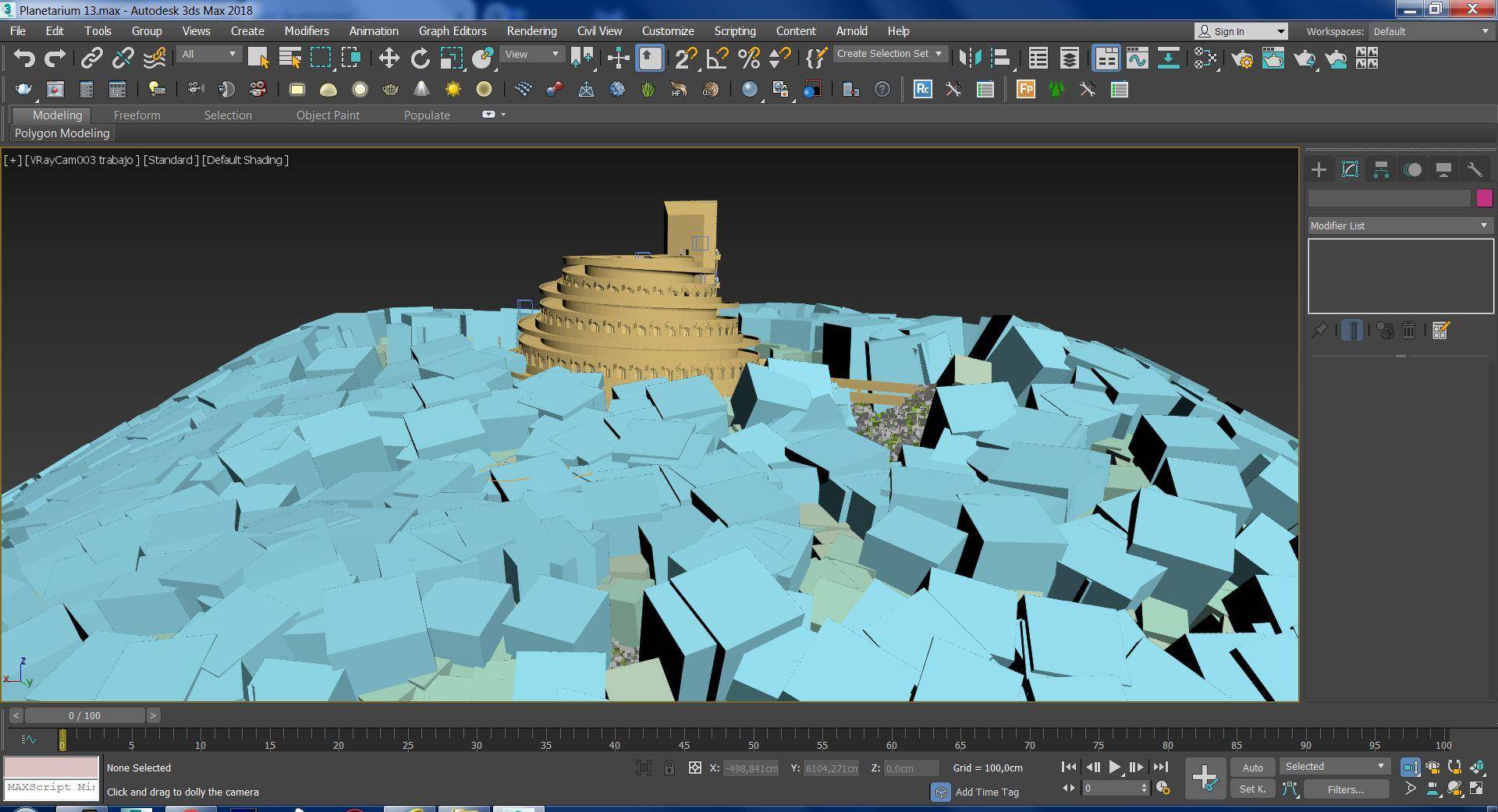Toggle the selection lock icon
Screen dimensions: 1498x812
(669, 768)
